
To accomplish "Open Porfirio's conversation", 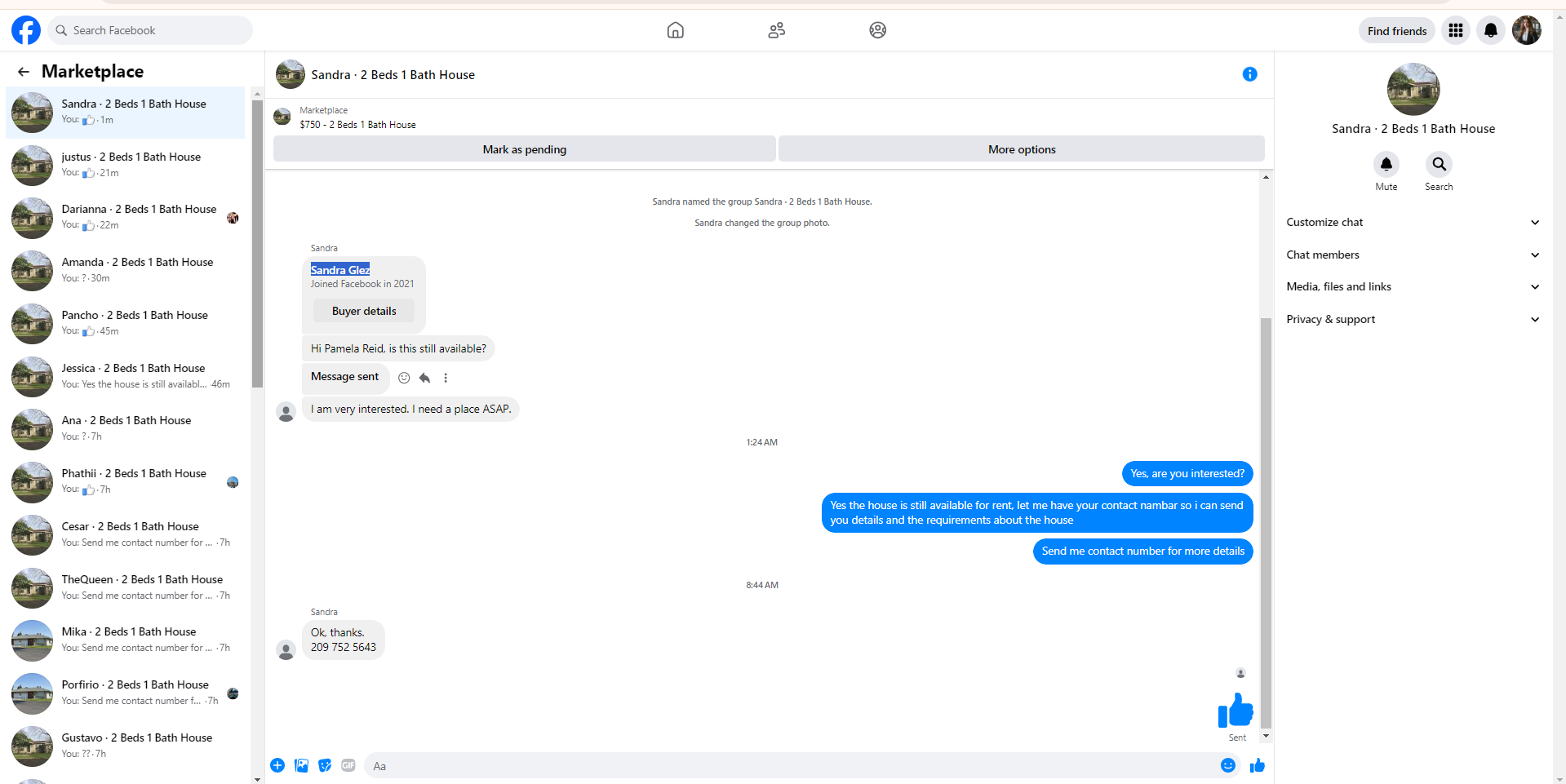I will 126,693.
